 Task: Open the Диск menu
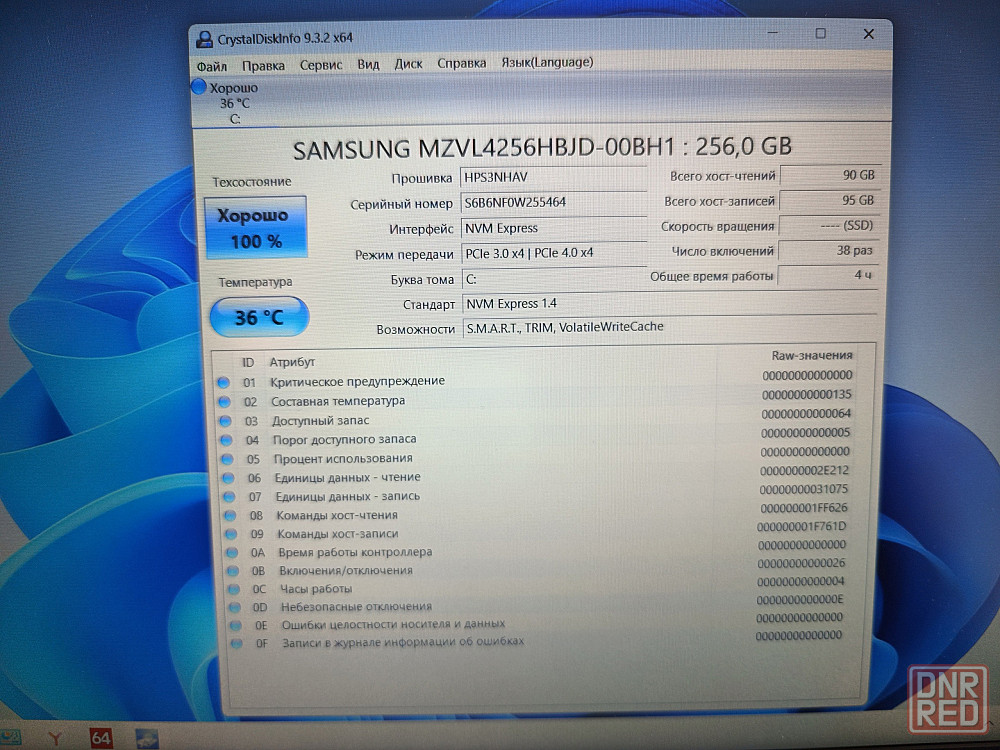[408, 64]
